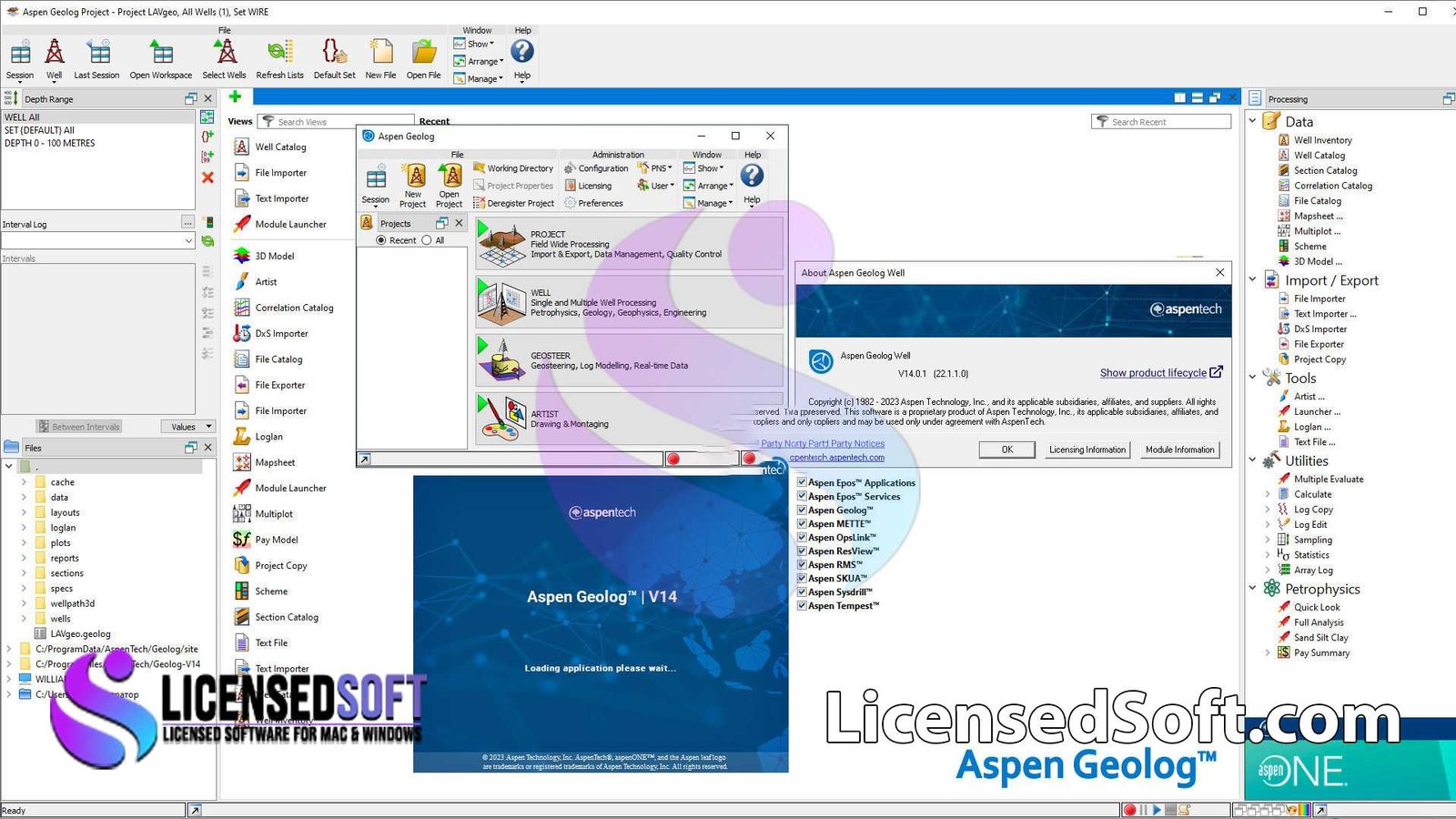Click OK in About dialog
The height and width of the screenshot is (819, 1456).
pos(1007,450)
